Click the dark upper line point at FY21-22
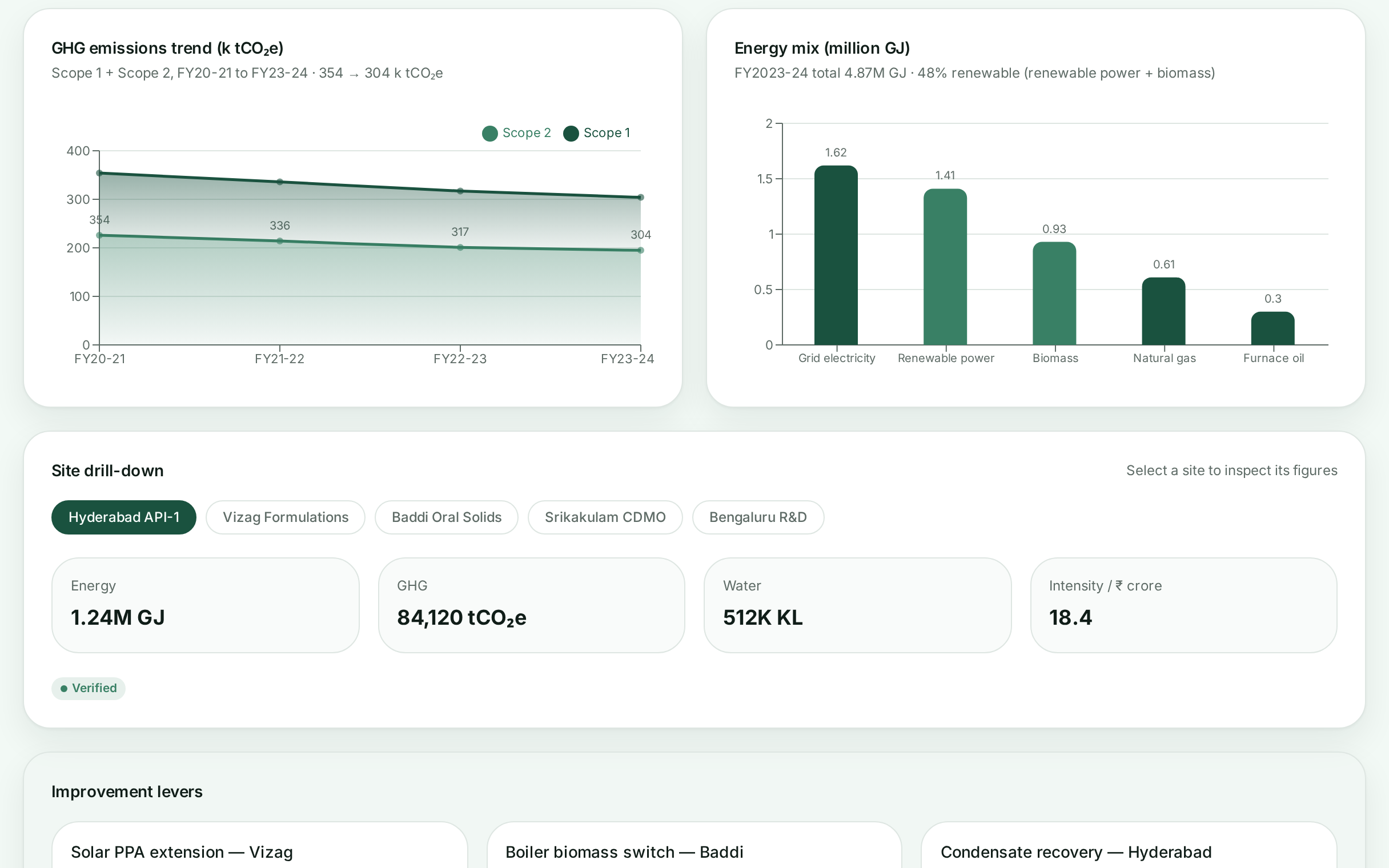Screen dimensions: 1389x868 279,182
